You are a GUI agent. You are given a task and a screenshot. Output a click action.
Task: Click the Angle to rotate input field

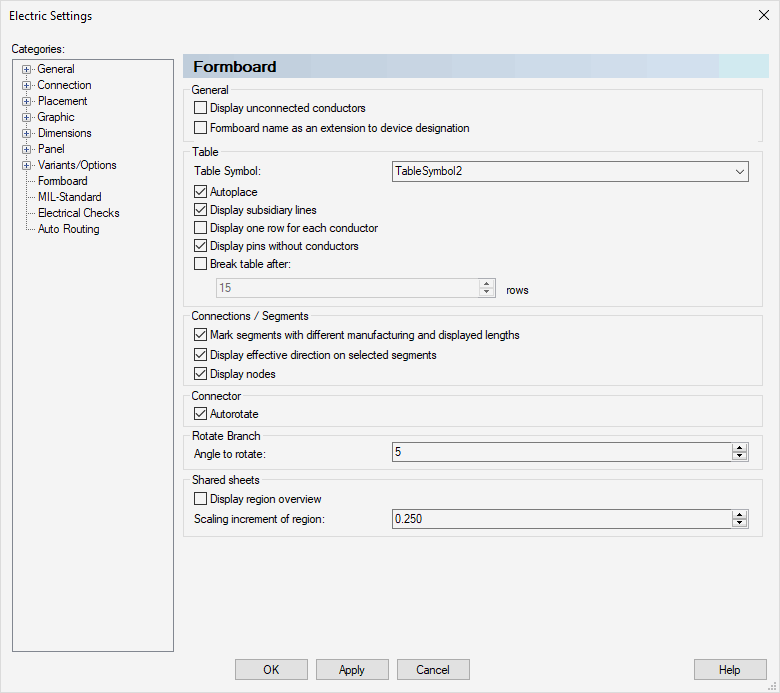tap(560, 452)
